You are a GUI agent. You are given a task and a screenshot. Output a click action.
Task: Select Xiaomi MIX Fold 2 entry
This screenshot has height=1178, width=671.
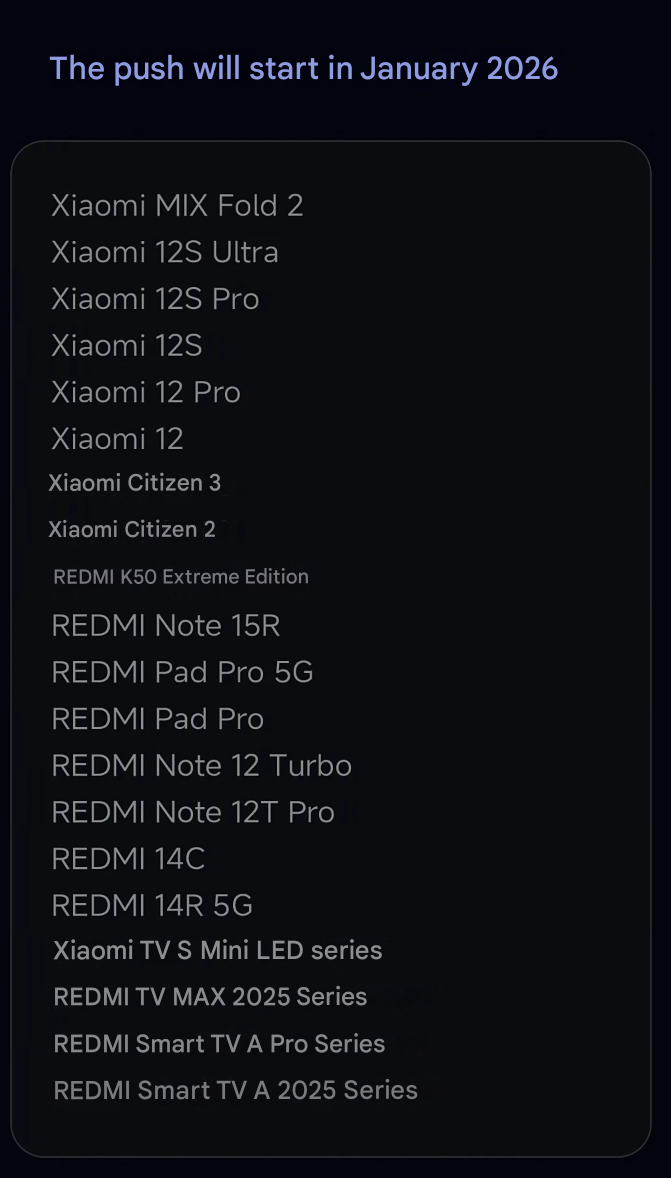[x=177, y=206]
